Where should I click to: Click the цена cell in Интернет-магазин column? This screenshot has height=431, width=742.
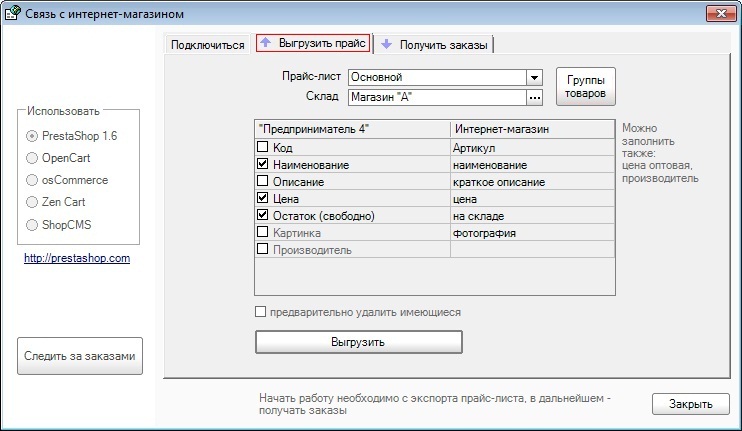point(532,199)
